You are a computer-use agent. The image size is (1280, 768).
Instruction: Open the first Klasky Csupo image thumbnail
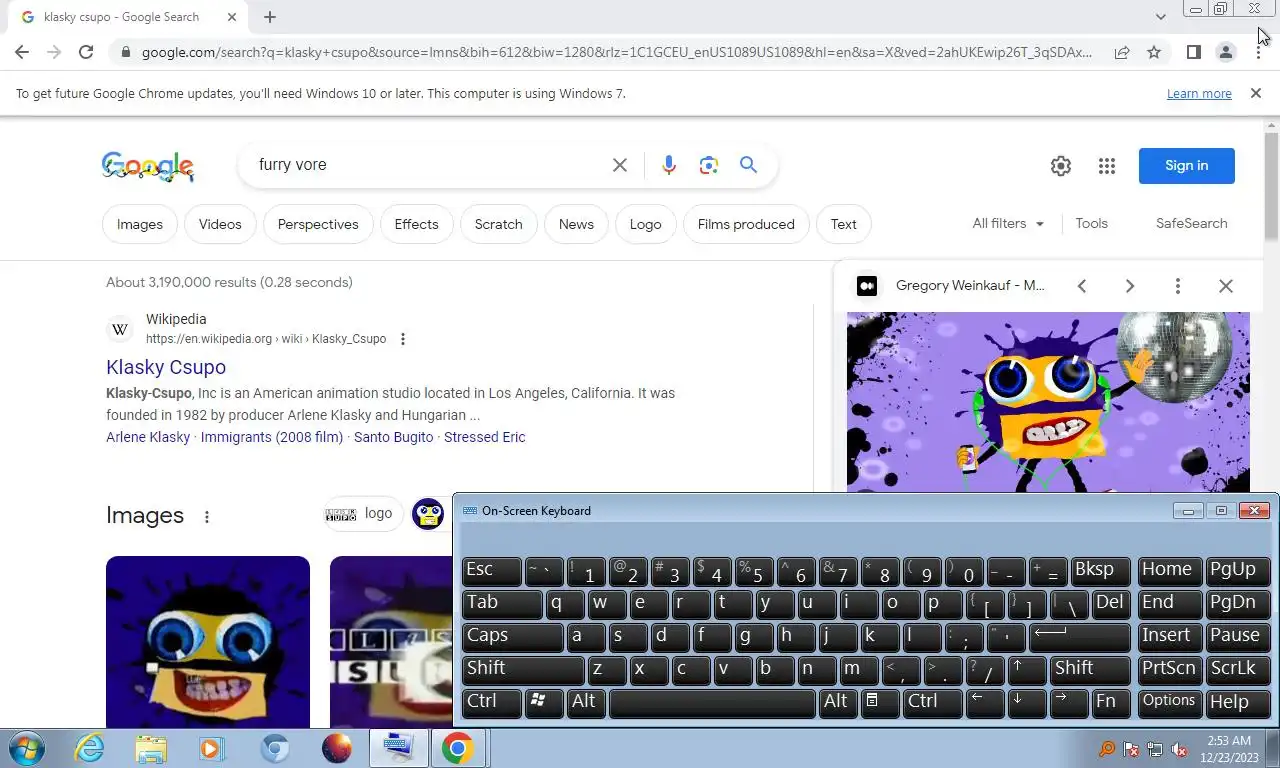pos(208,641)
